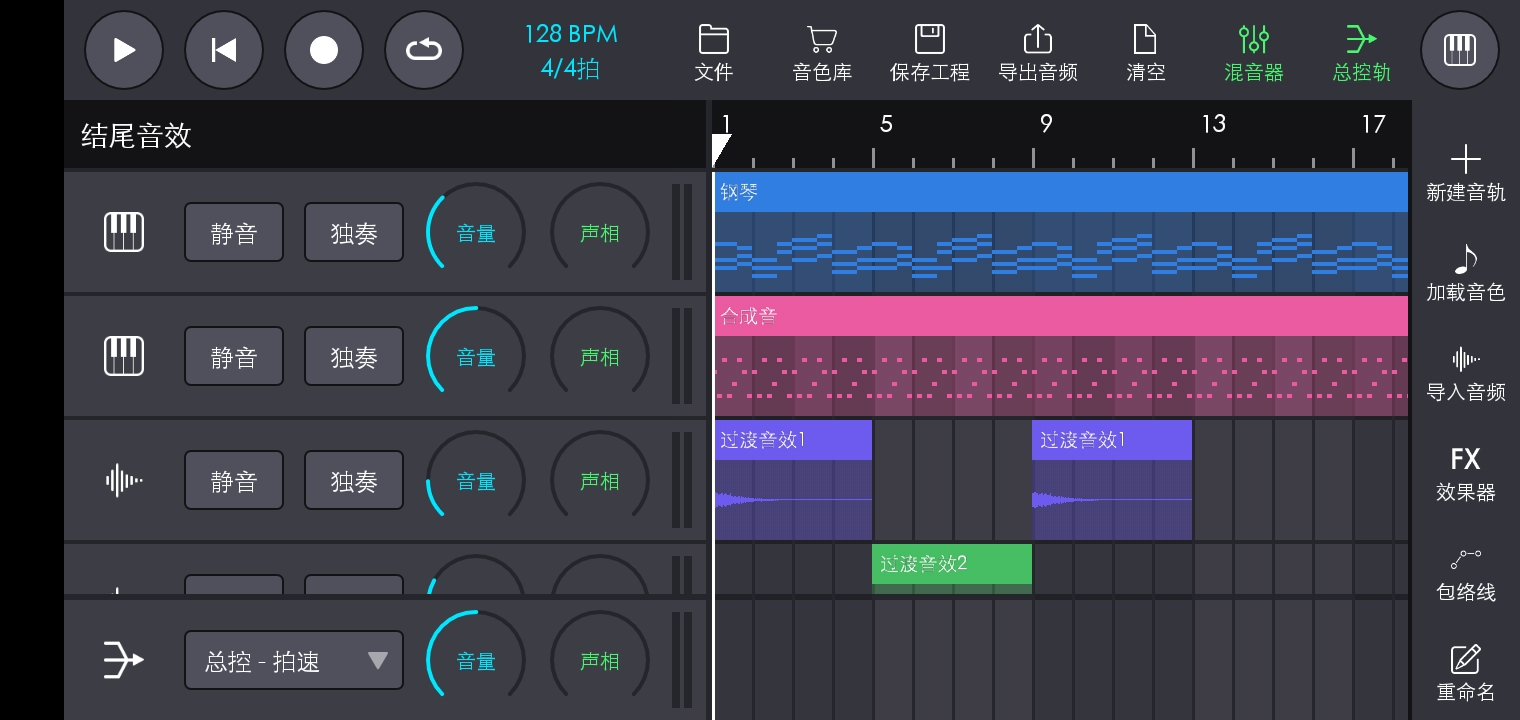Toggle the 混音器 mixer view
Viewport: 1520px width, 720px height.
1254,52
